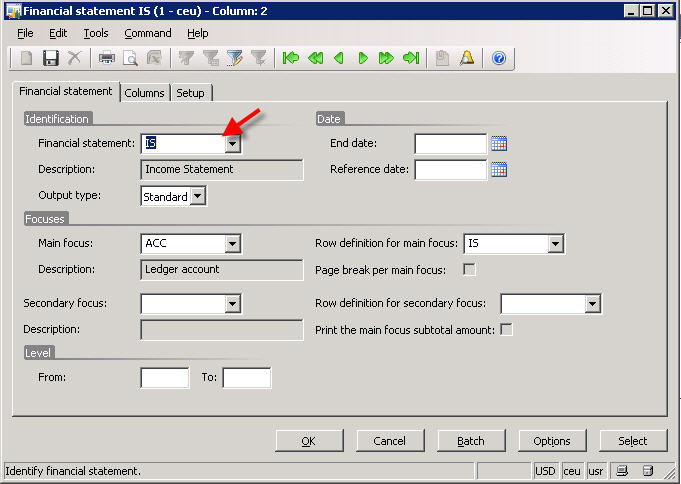Jump to last record green arrow

pyautogui.click(x=410, y=58)
